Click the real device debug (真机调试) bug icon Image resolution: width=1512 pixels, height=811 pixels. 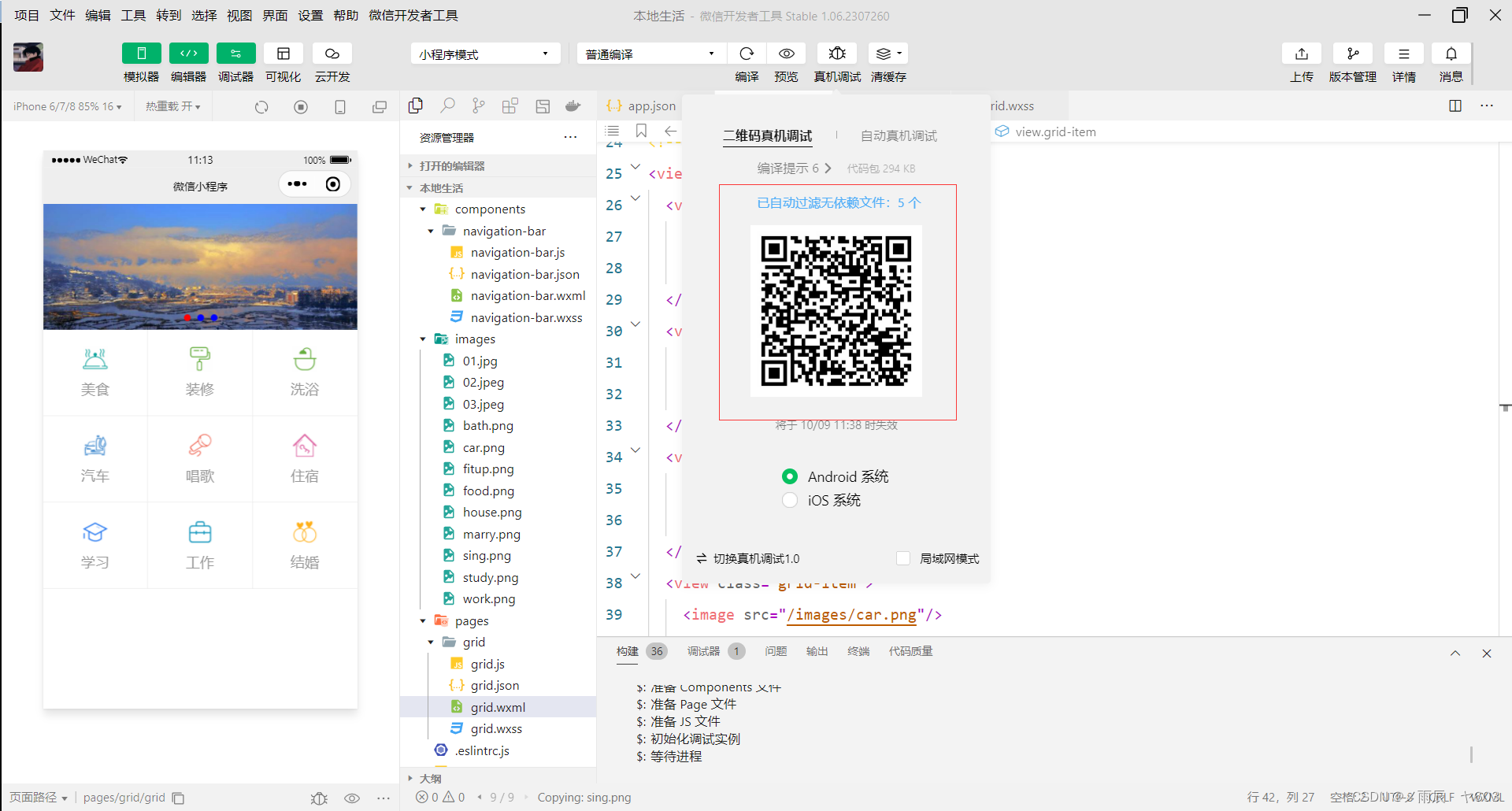point(837,54)
